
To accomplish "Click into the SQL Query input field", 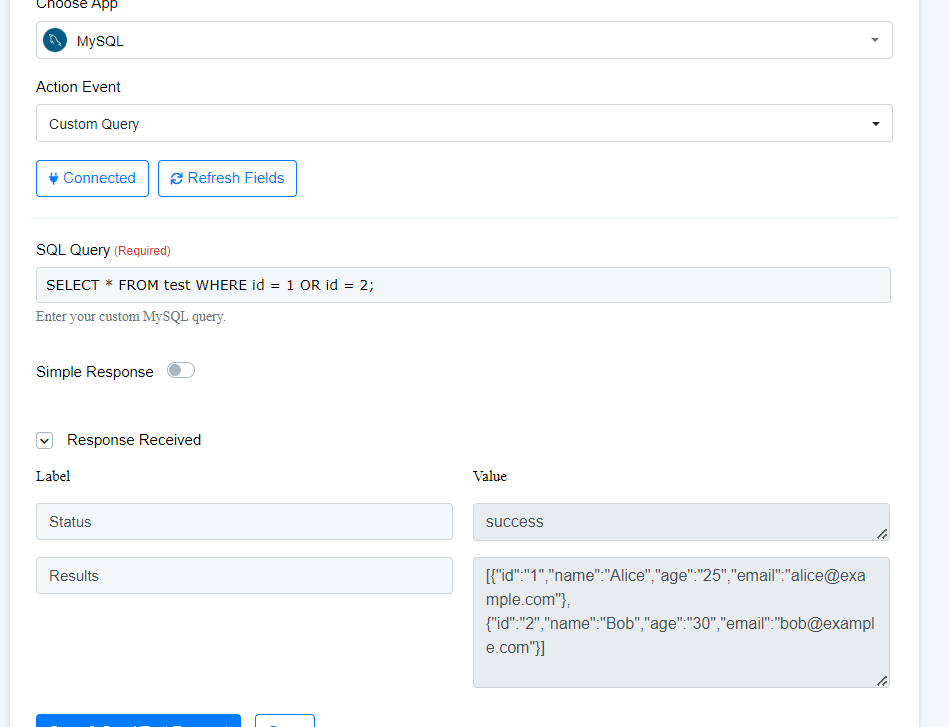I will 463,285.
